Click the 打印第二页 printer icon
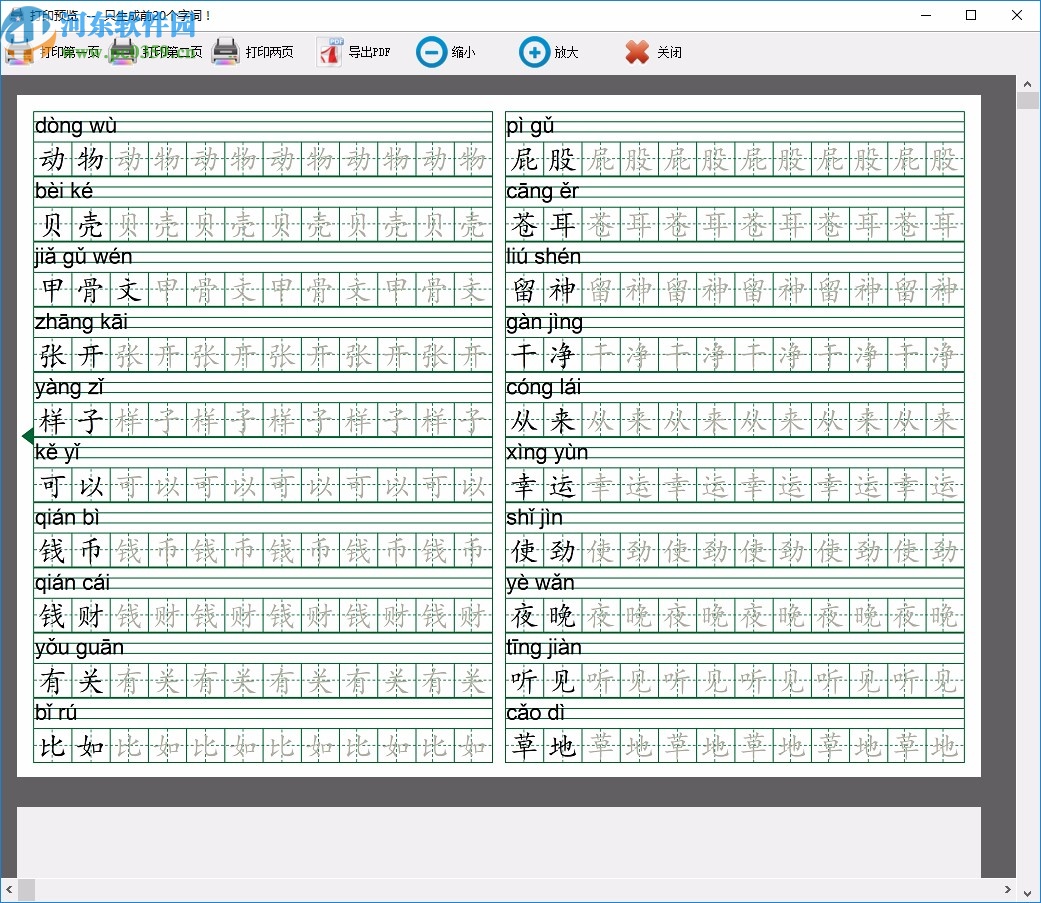 (x=123, y=52)
